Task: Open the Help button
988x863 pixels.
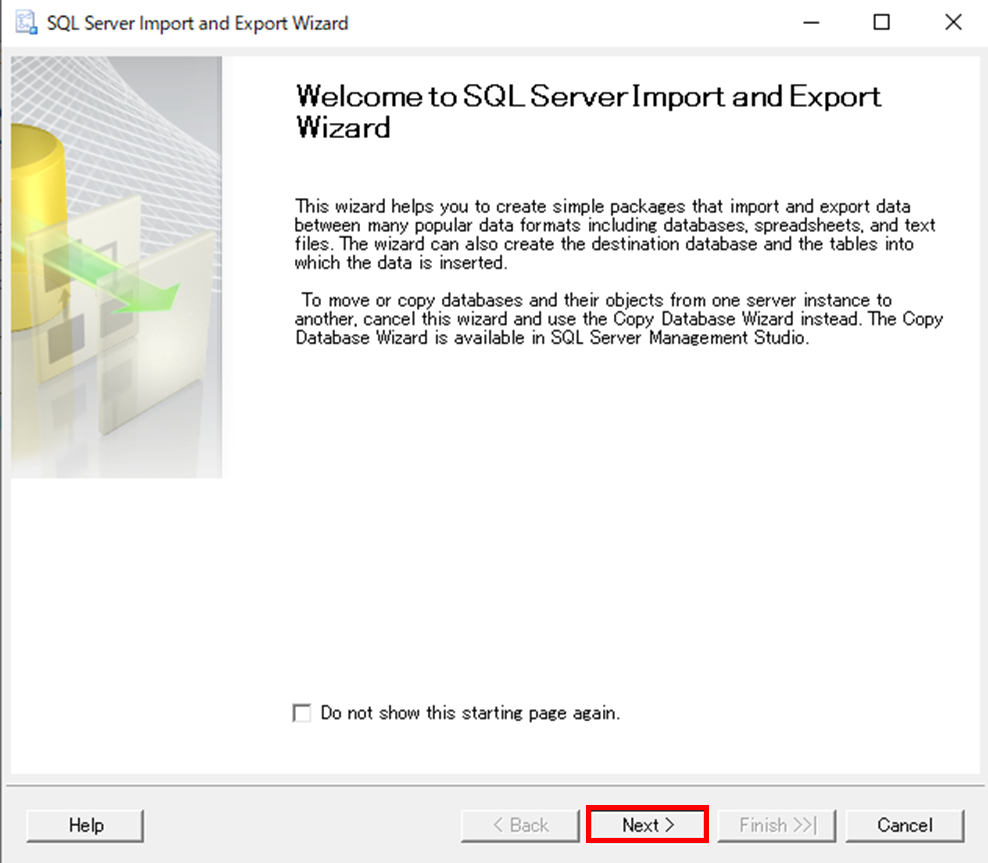Action: 86,825
